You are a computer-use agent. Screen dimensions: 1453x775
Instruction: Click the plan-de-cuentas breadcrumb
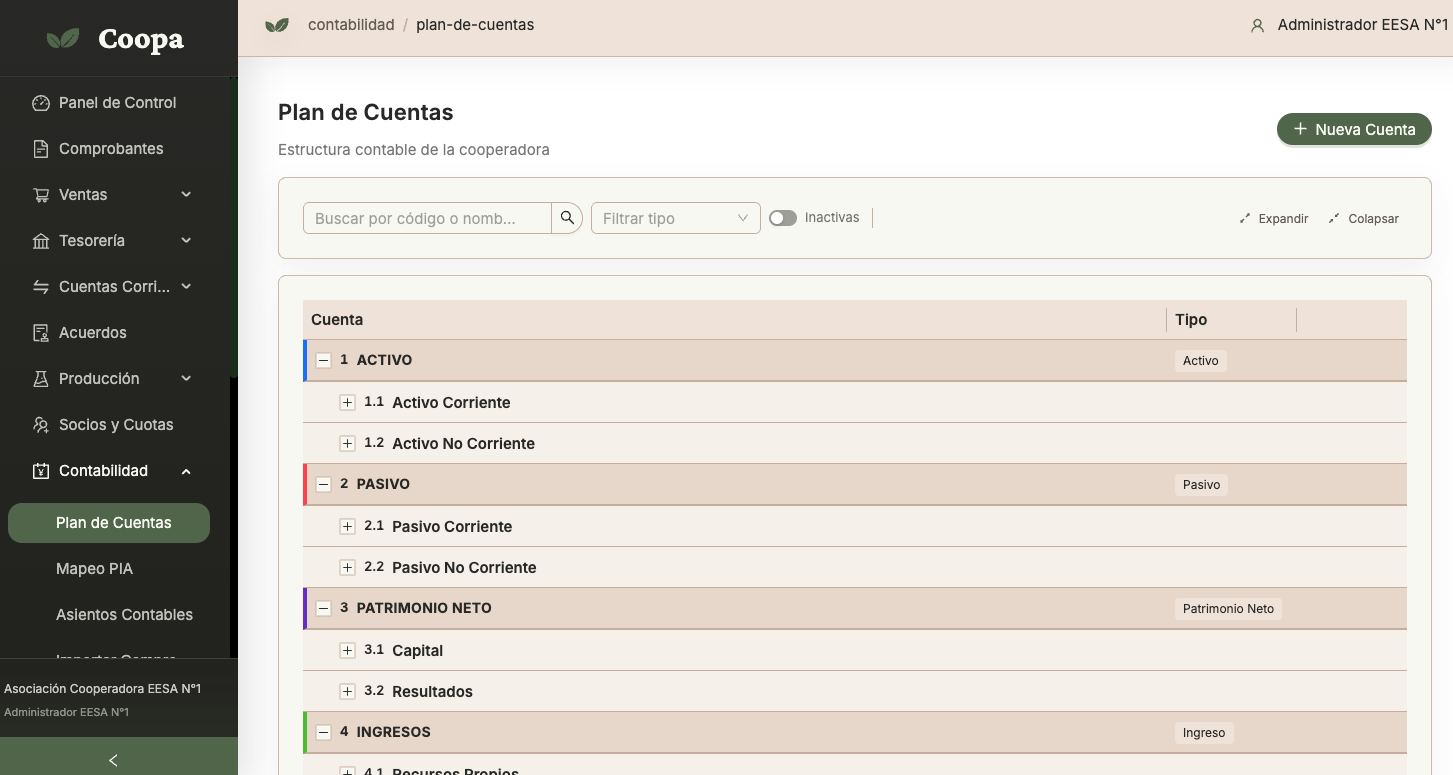point(475,25)
